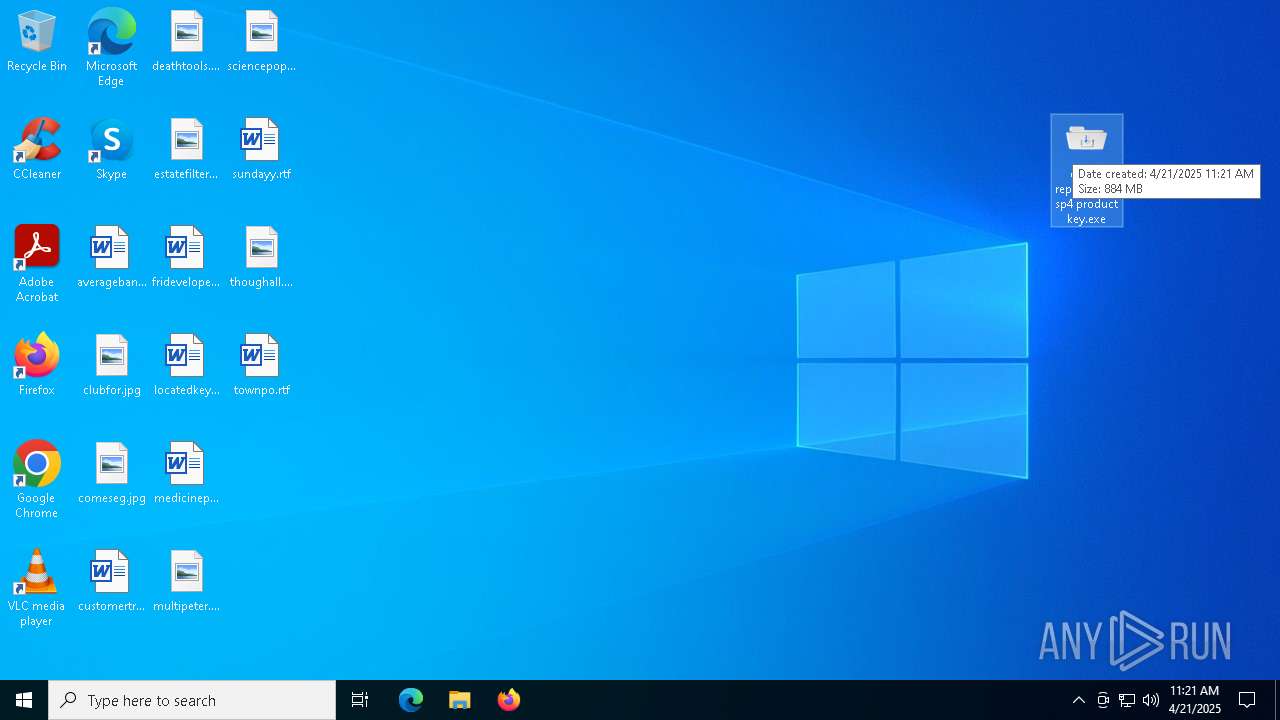Launch Edge from the taskbar

point(411,700)
